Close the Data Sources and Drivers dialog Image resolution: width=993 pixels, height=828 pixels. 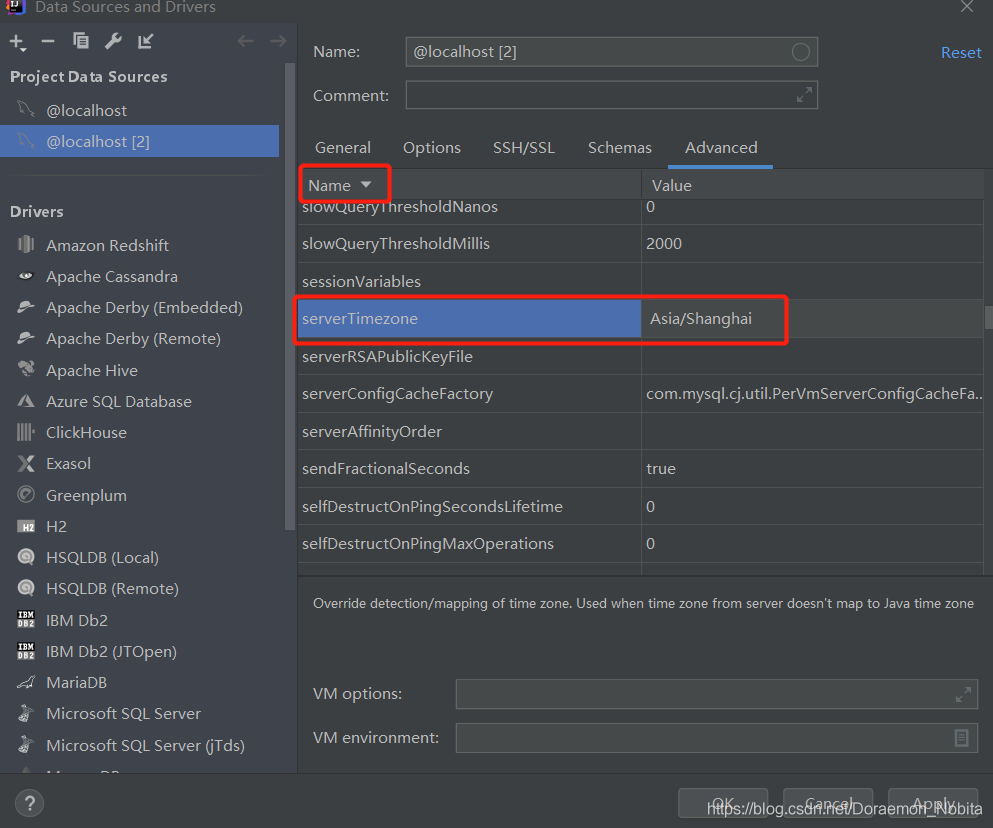pyautogui.click(x=966, y=7)
